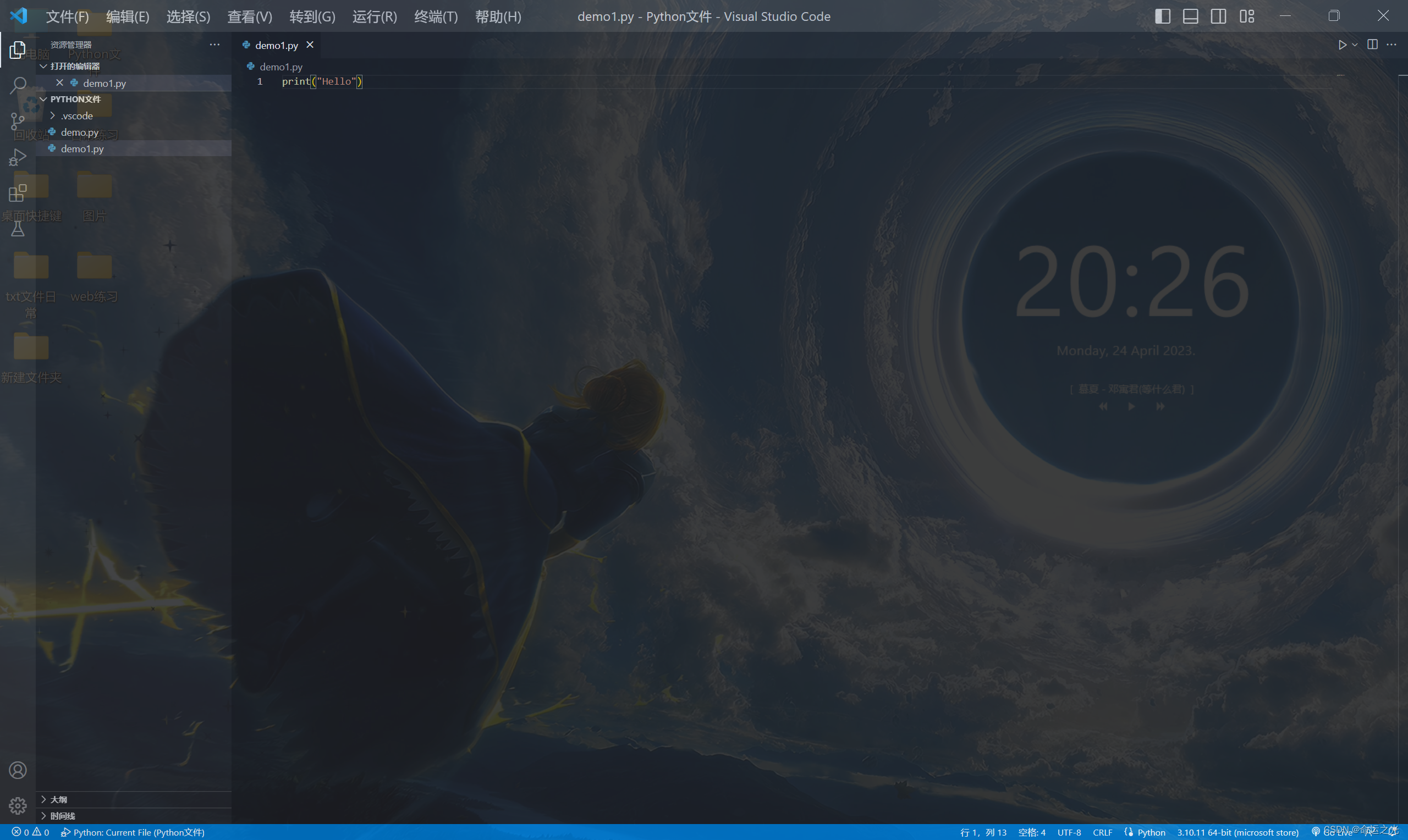Open demo.py in the explorer

click(79, 132)
